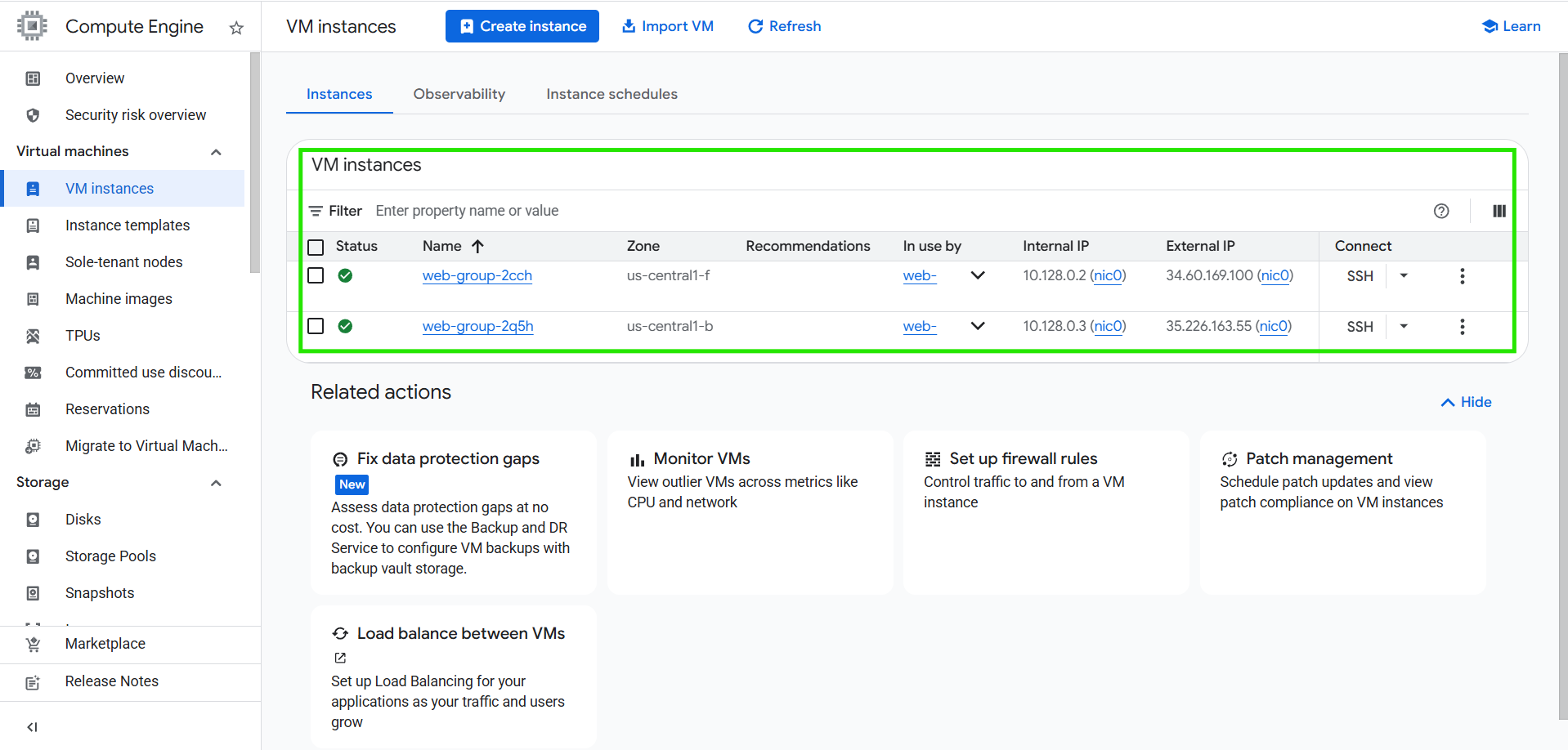Select the web-group-2cch row checkbox
The width and height of the screenshot is (1568, 750).
tap(316, 275)
